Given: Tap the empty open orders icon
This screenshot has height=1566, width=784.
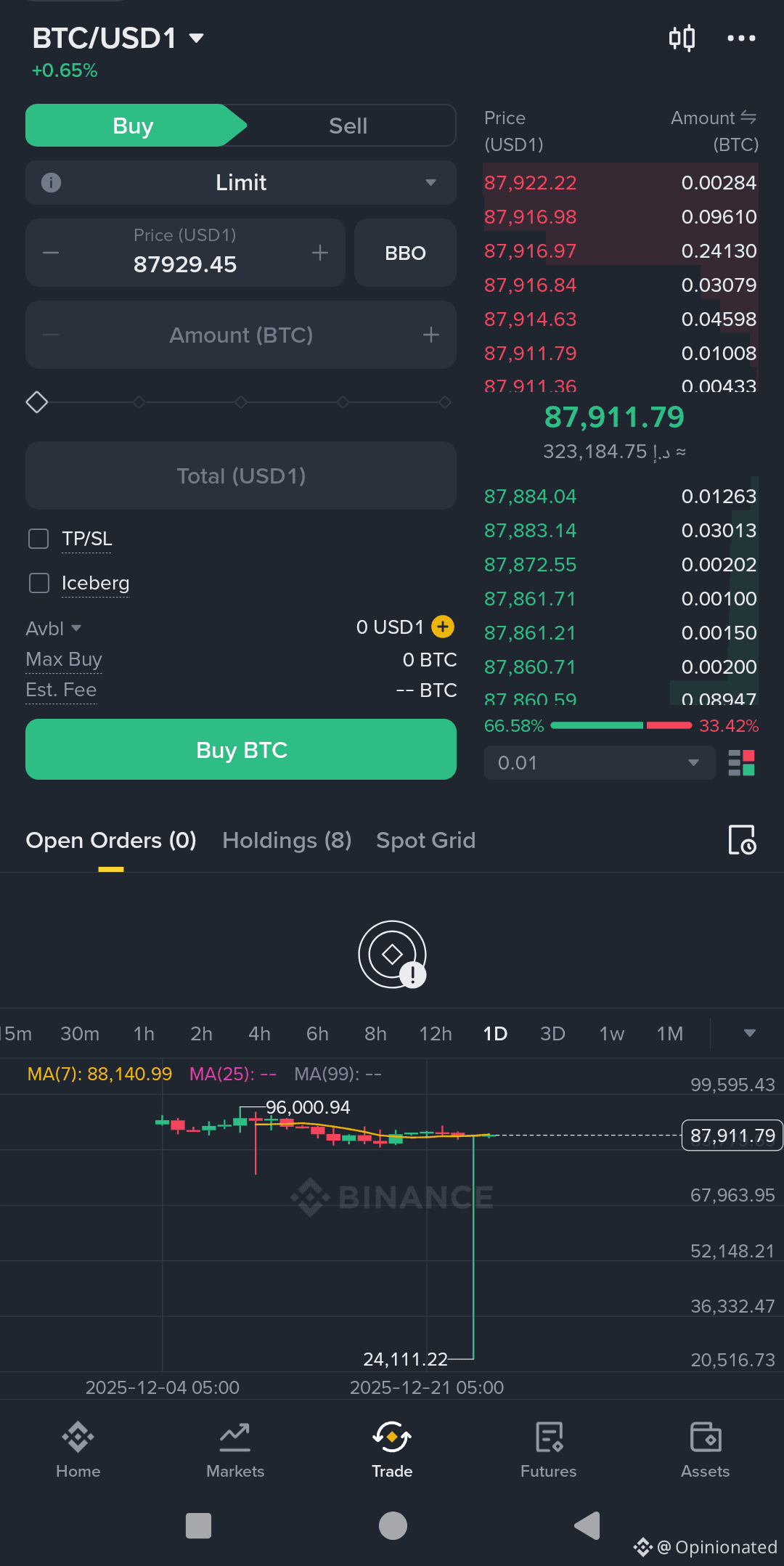Looking at the screenshot, I should click(x=392, y=955).
